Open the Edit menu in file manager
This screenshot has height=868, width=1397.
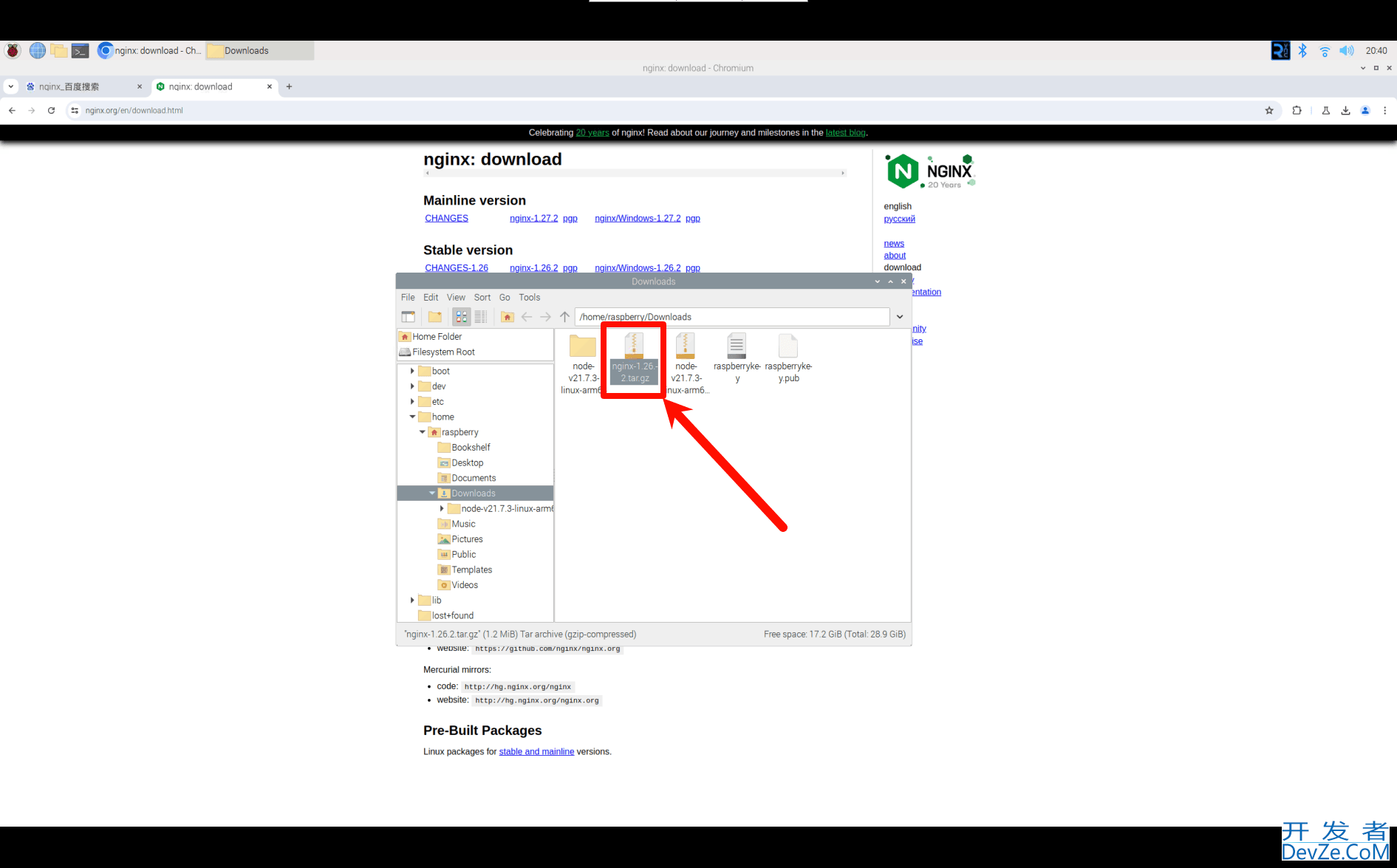[x=431, y=297]
